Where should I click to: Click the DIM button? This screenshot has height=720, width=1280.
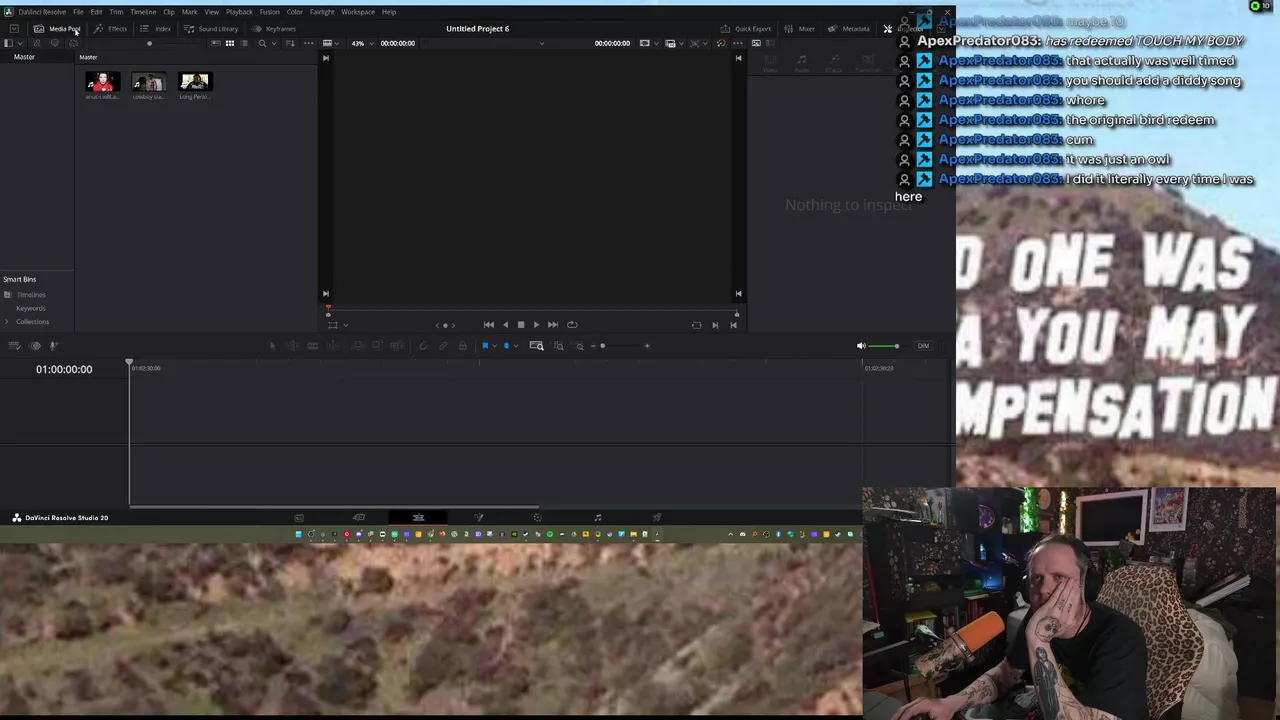coord(923,346)
